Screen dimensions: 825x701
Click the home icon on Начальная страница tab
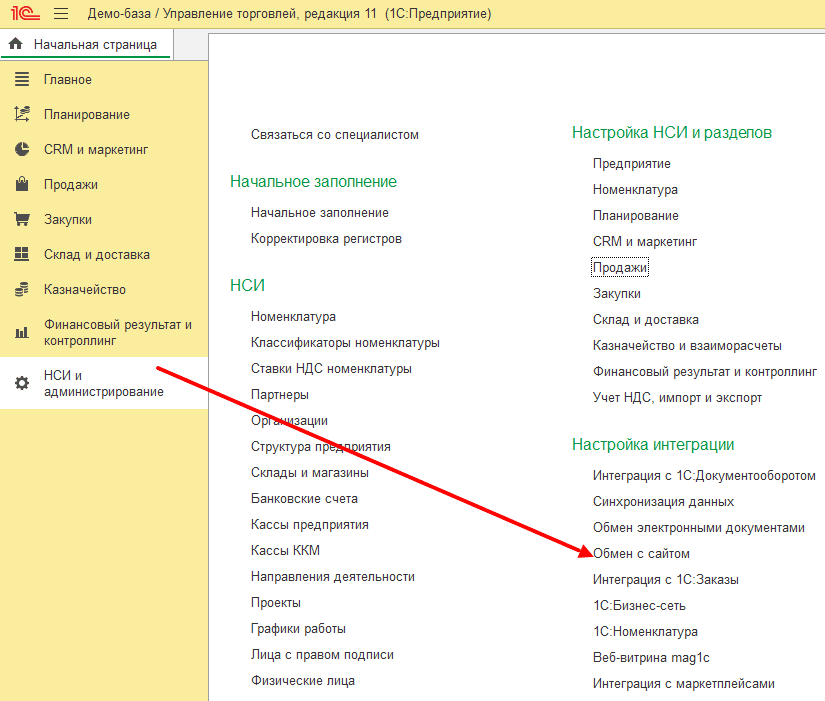pyautogui.click(x=16, y=44)
